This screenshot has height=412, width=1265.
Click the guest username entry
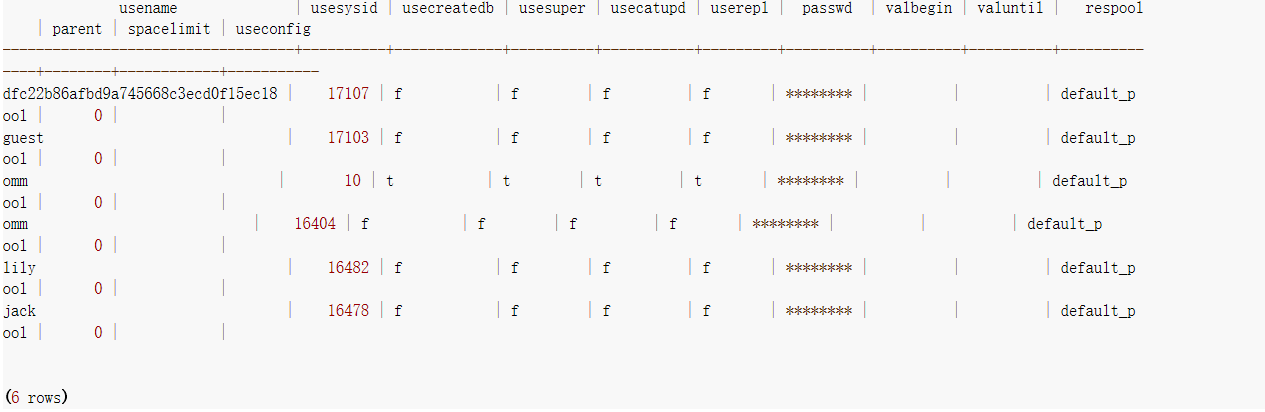24,138
